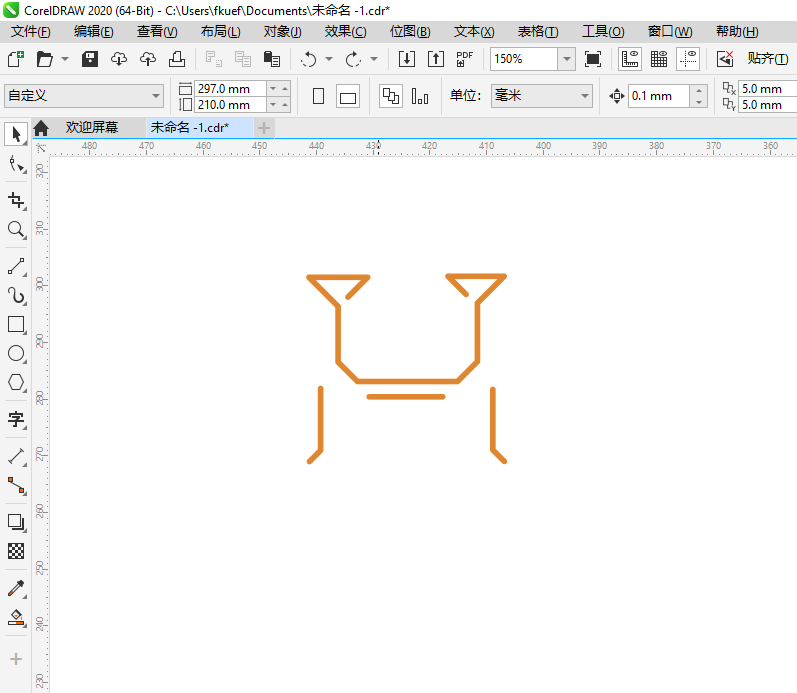Image resolution: width=797 pixels, height=693 pixels.
Task: Toggle the grid display
Action: point(659,59)
